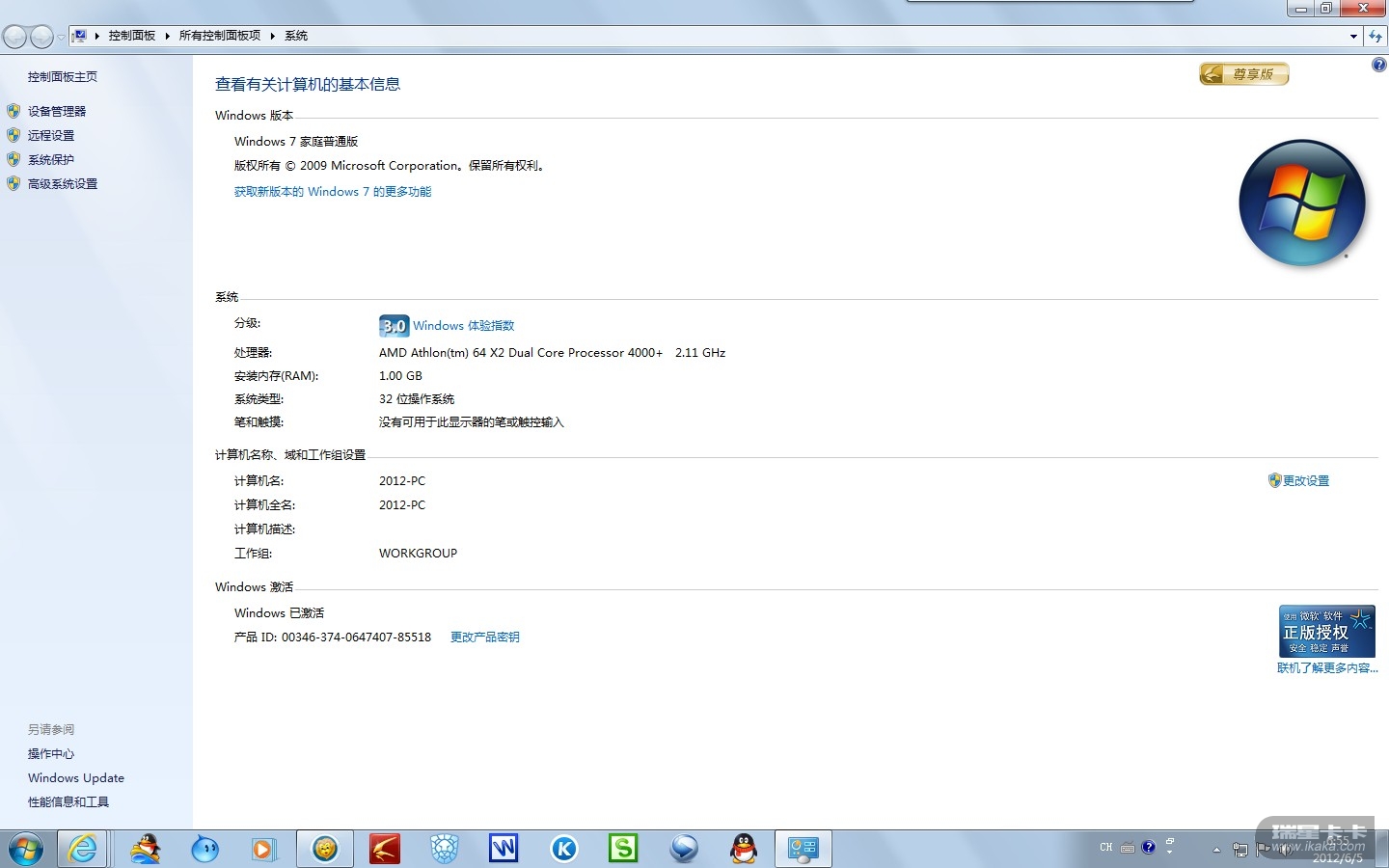Image resolution: width=1389 pixels, height=868 pixels.
Task: Click the 查看有关计算机的基本信息 heading
Action: point(308,85)
